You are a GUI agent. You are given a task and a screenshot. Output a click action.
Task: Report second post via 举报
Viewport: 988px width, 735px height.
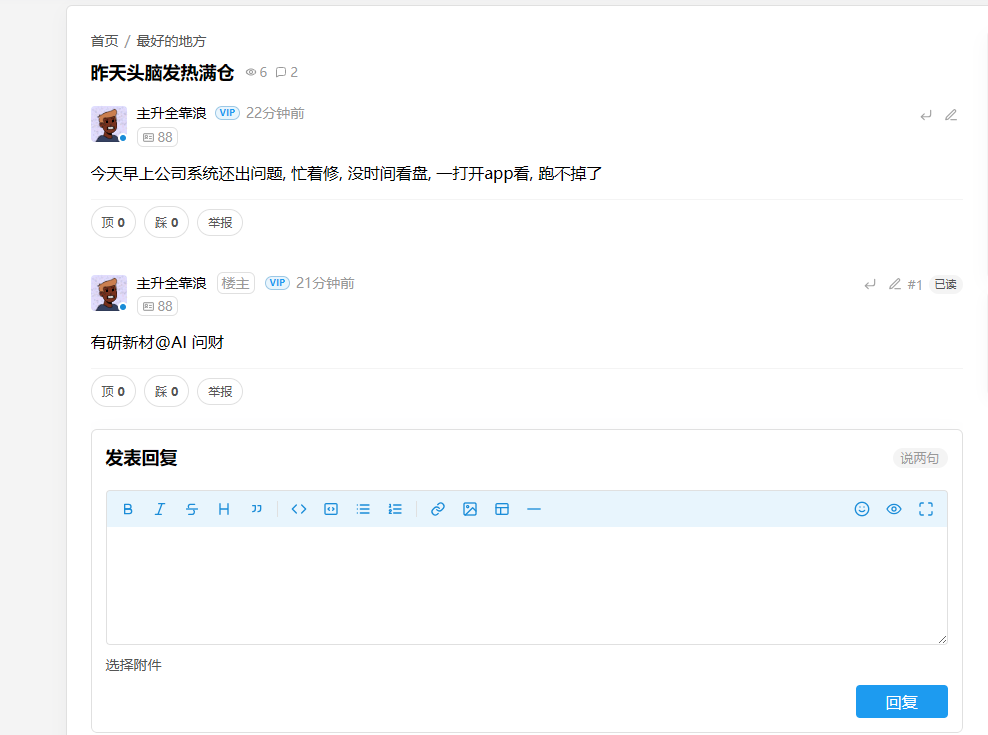(220, 391)
